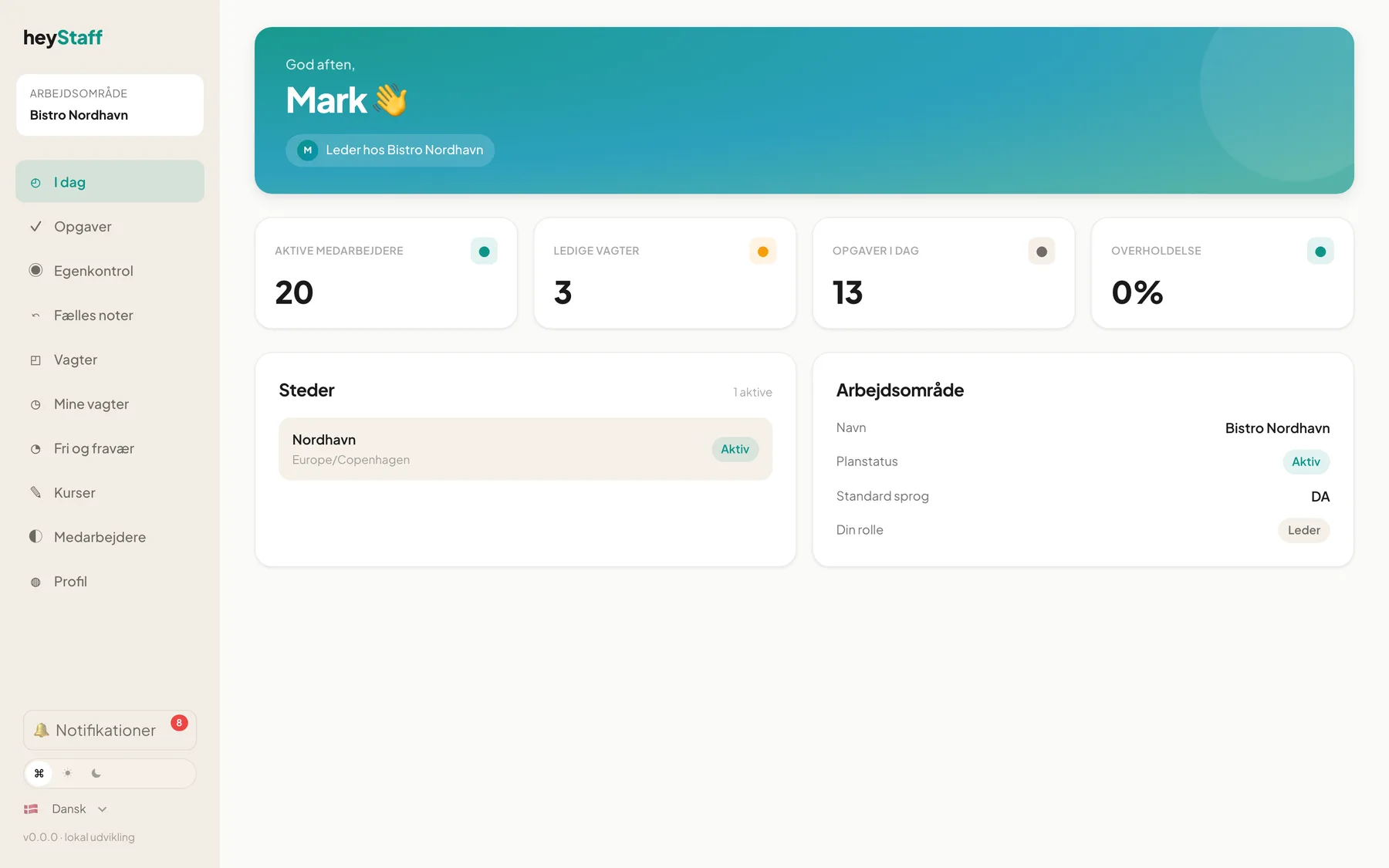Click the Standard sprog value DA
The width and height of the screenshot is (1389, 868).
(x=1320, y=496)
